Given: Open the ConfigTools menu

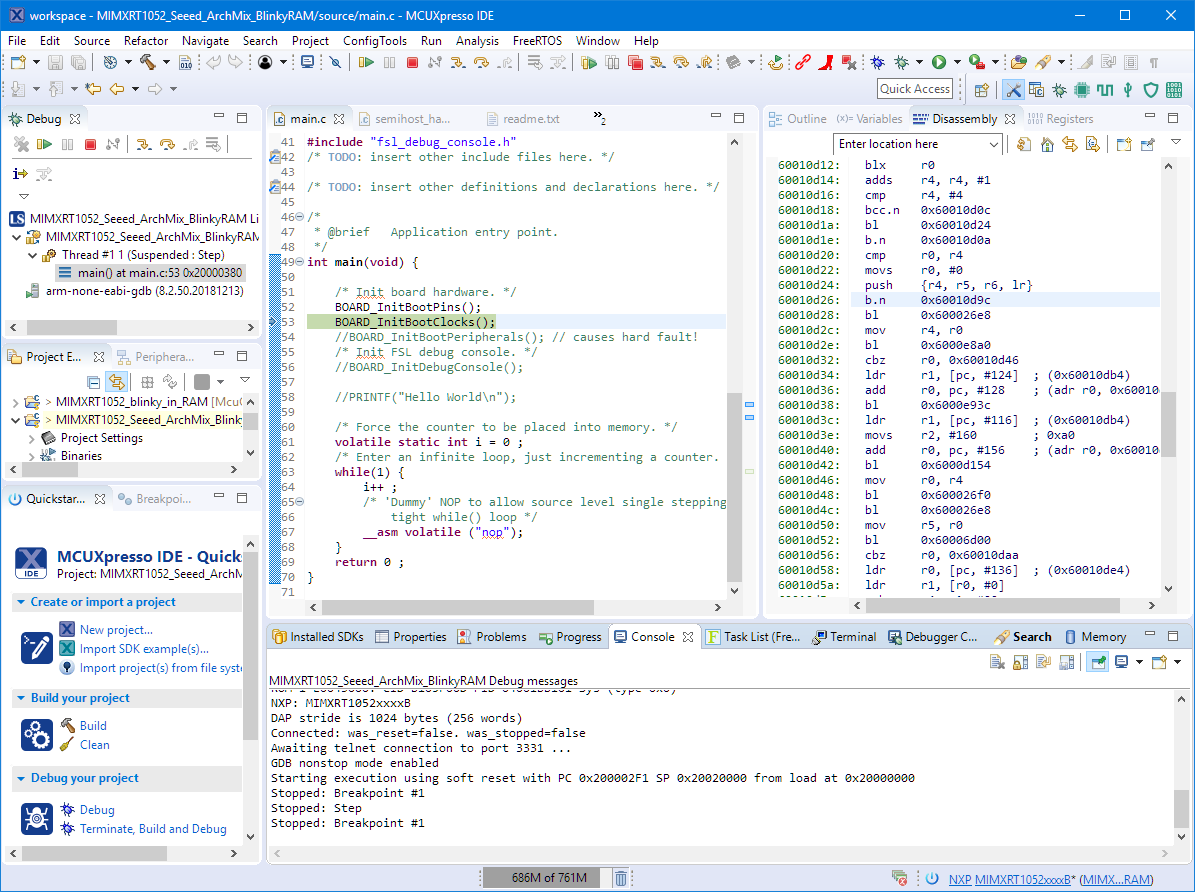Looking at the screenshot, I should click(374, 41).
